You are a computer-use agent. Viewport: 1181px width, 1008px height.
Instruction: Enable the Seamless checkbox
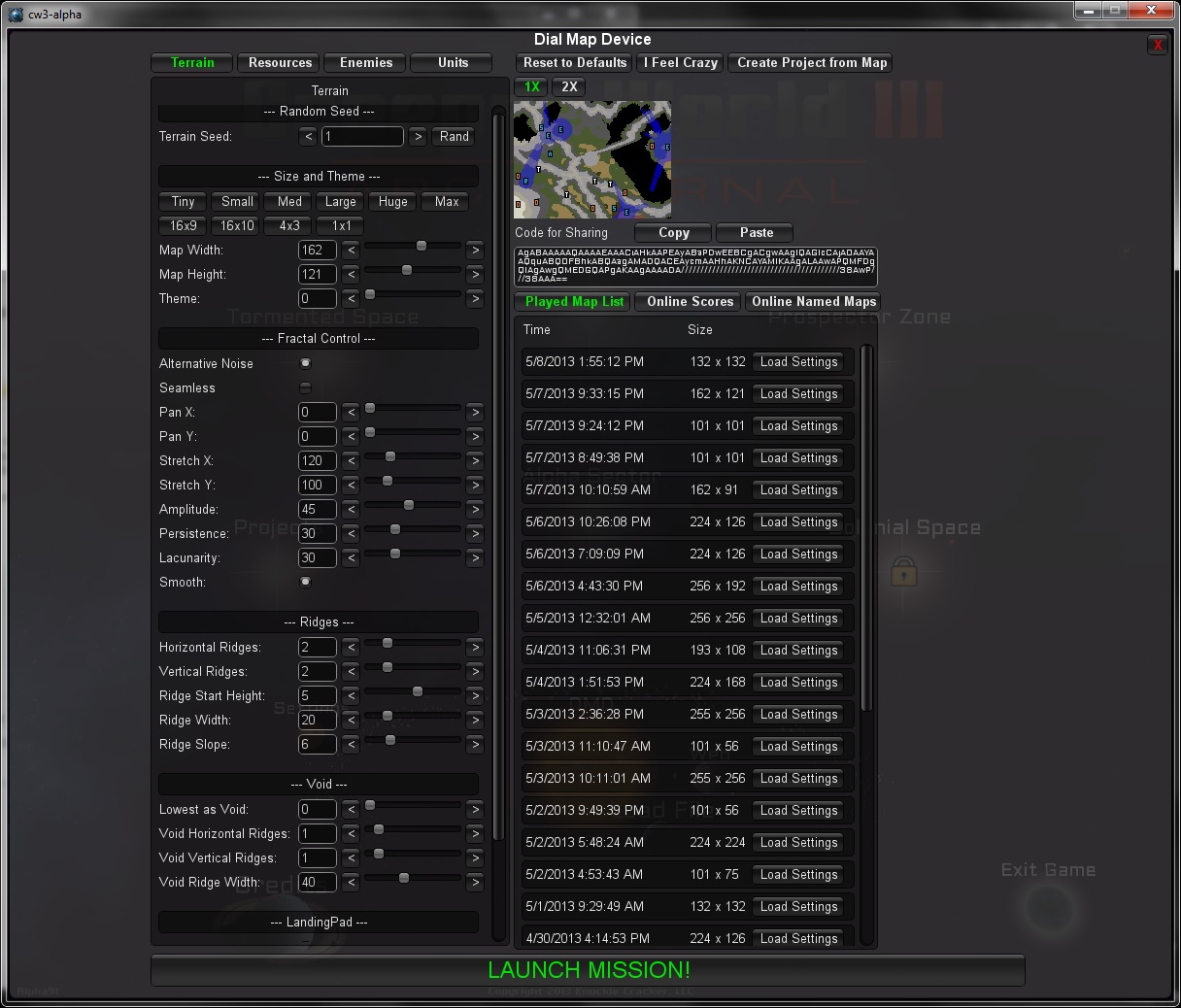[306, 387]
